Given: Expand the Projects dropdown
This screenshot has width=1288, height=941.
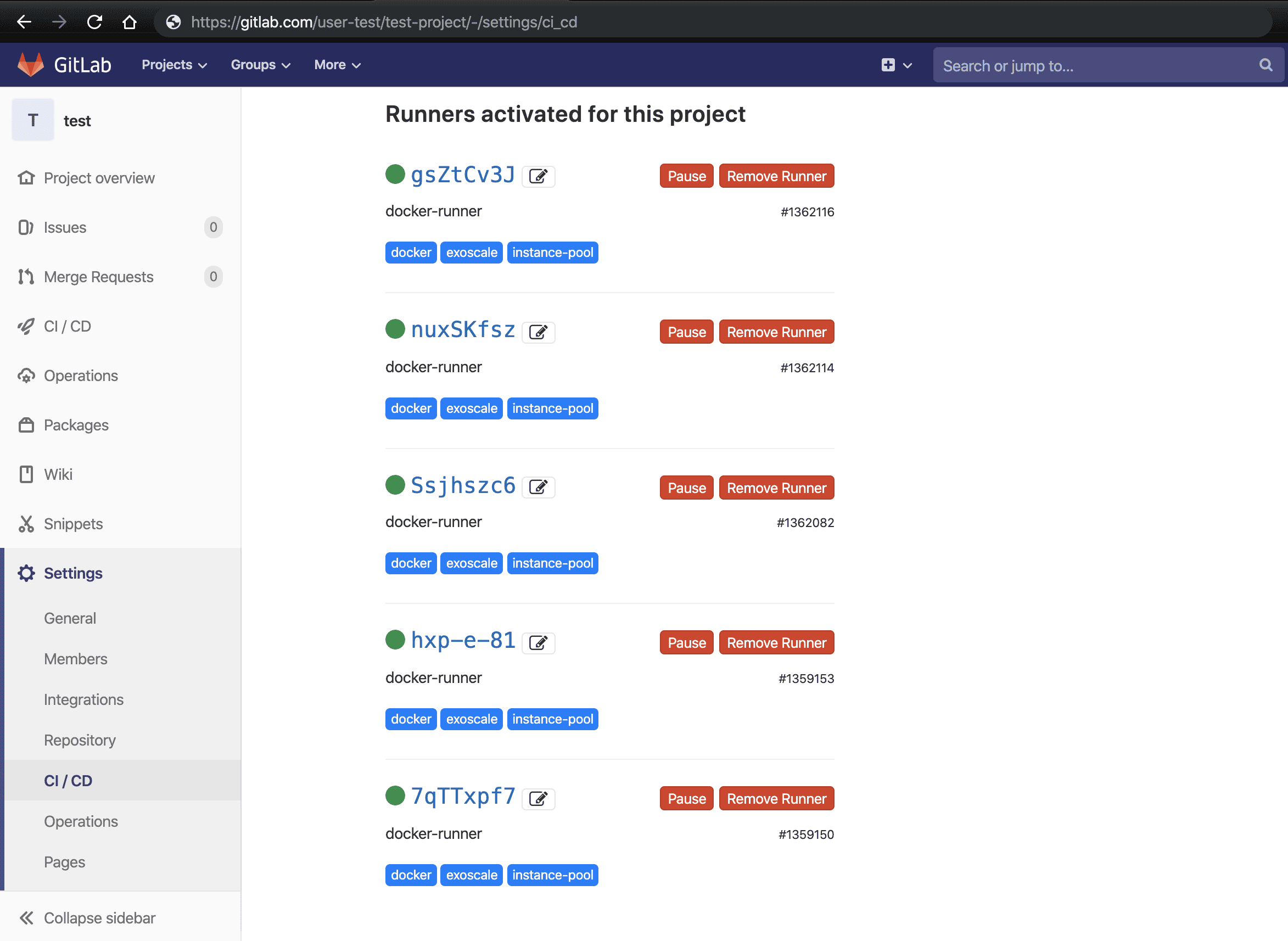Looking at the screenshot, I should click(173, 64).
